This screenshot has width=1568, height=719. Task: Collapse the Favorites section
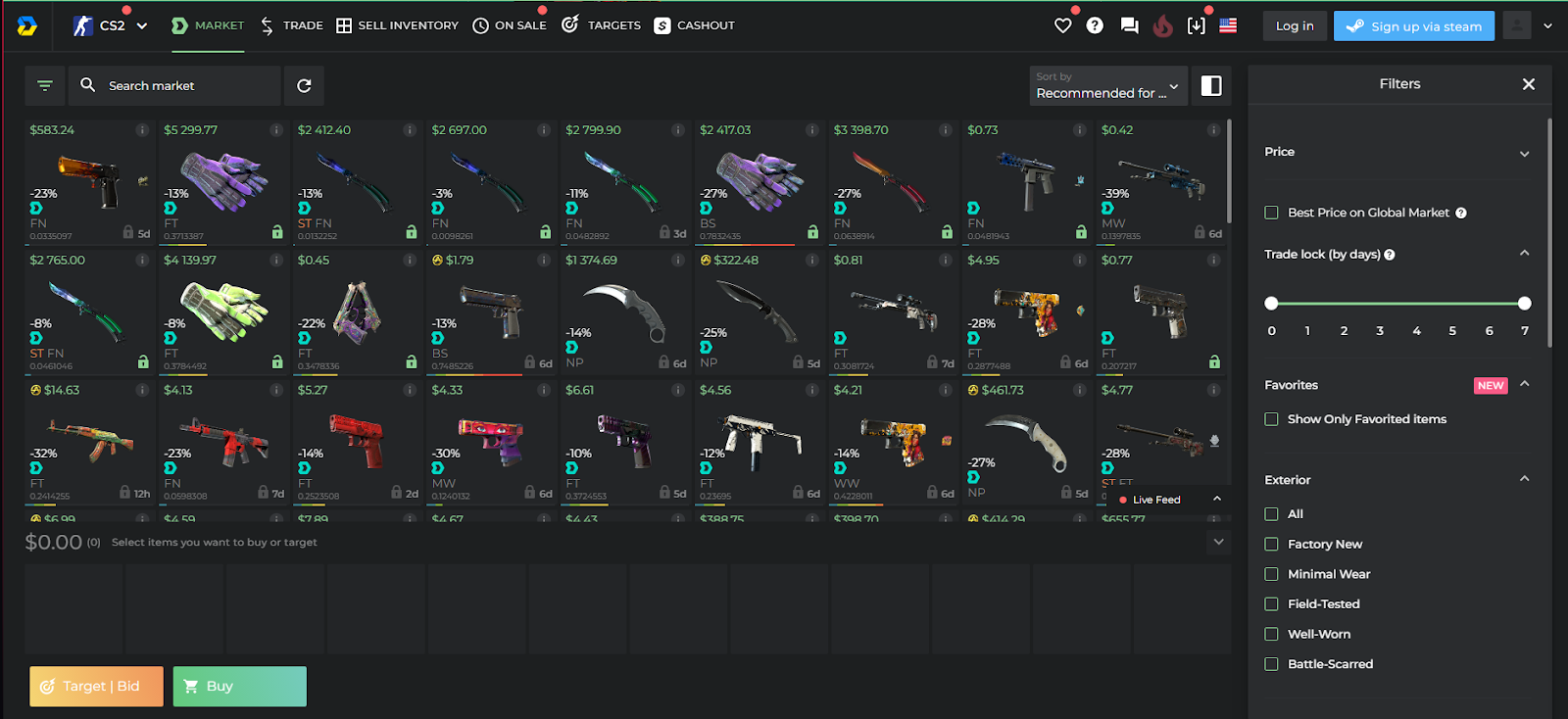pyautogui.click(x=1524, y=384)
